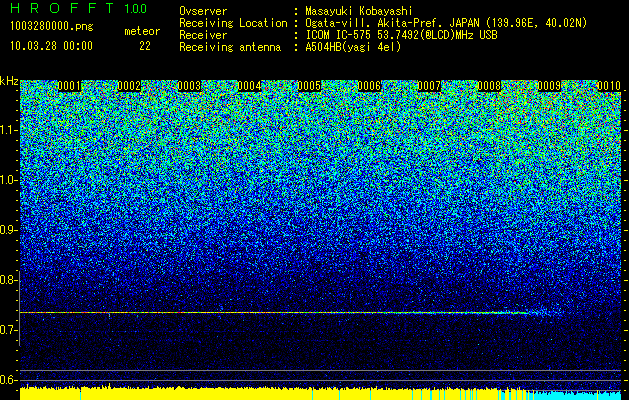Click time marker 0007
This screenshot has height=400, width=629.
point(429,86)
